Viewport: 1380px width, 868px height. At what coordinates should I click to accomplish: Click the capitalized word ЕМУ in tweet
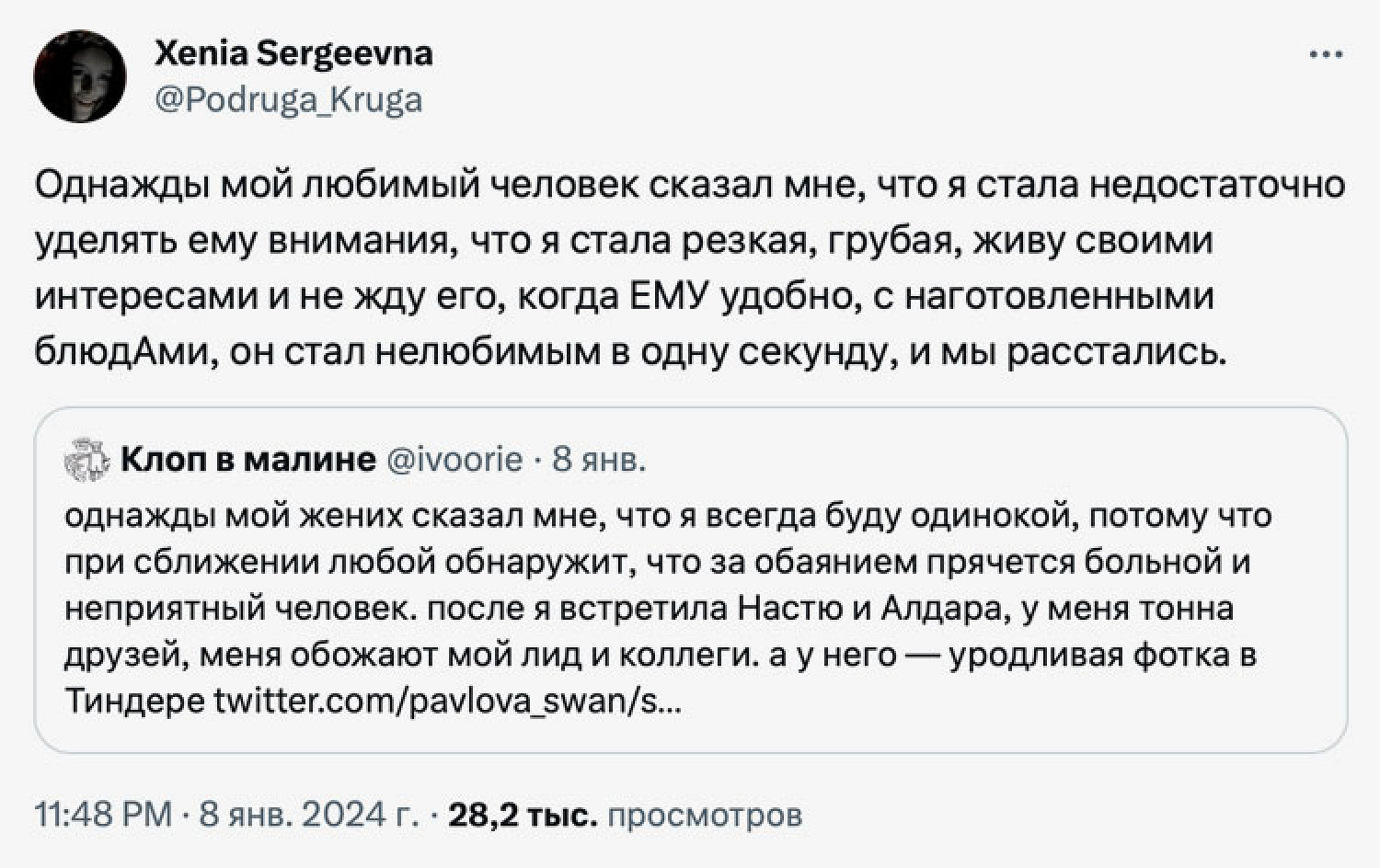[x=669, y=296]
